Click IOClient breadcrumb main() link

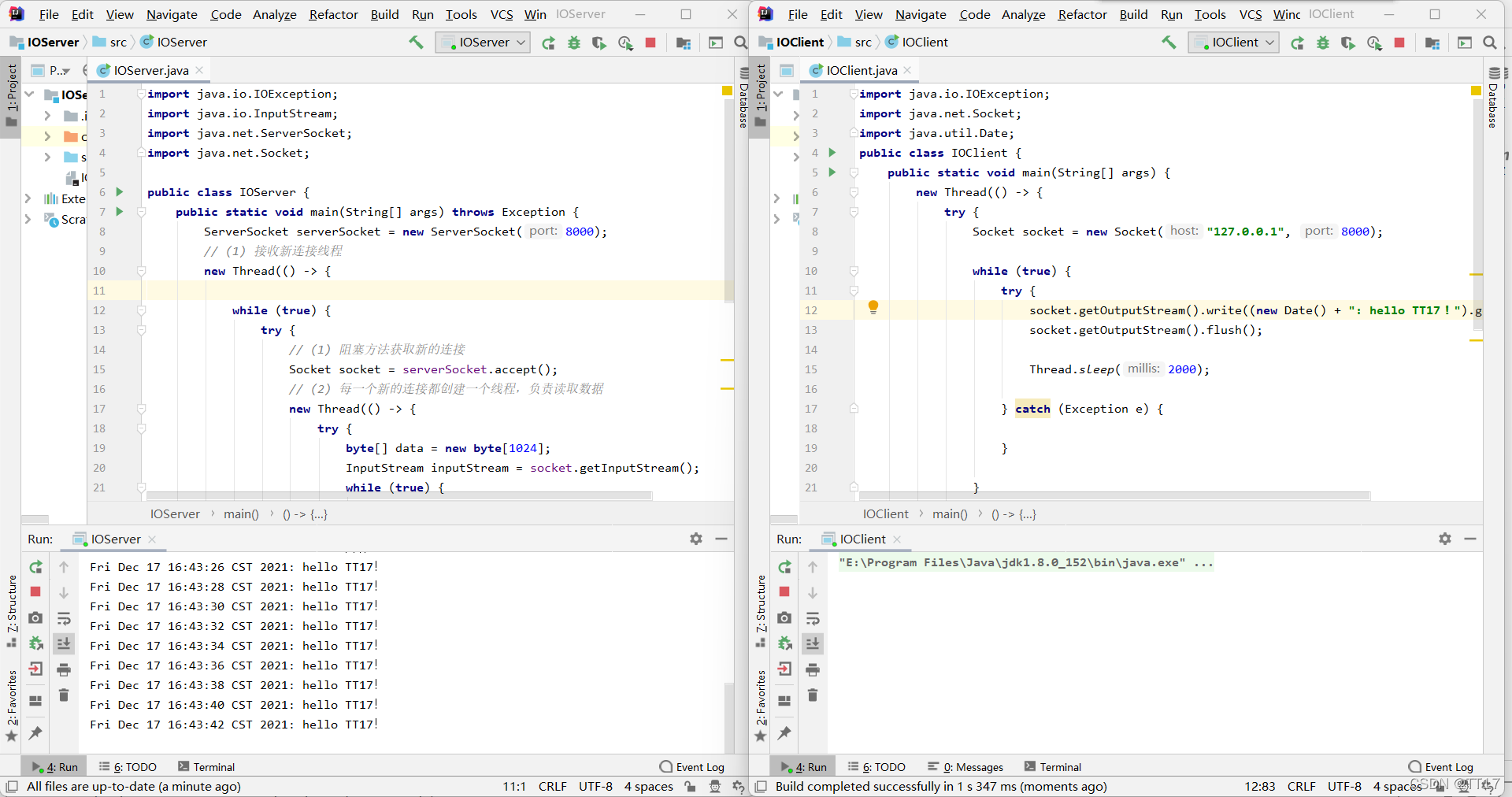click(950, 513)
